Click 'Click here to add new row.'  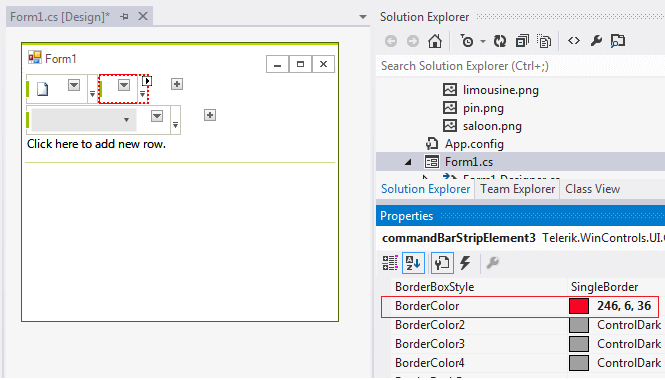click(96, 144)
